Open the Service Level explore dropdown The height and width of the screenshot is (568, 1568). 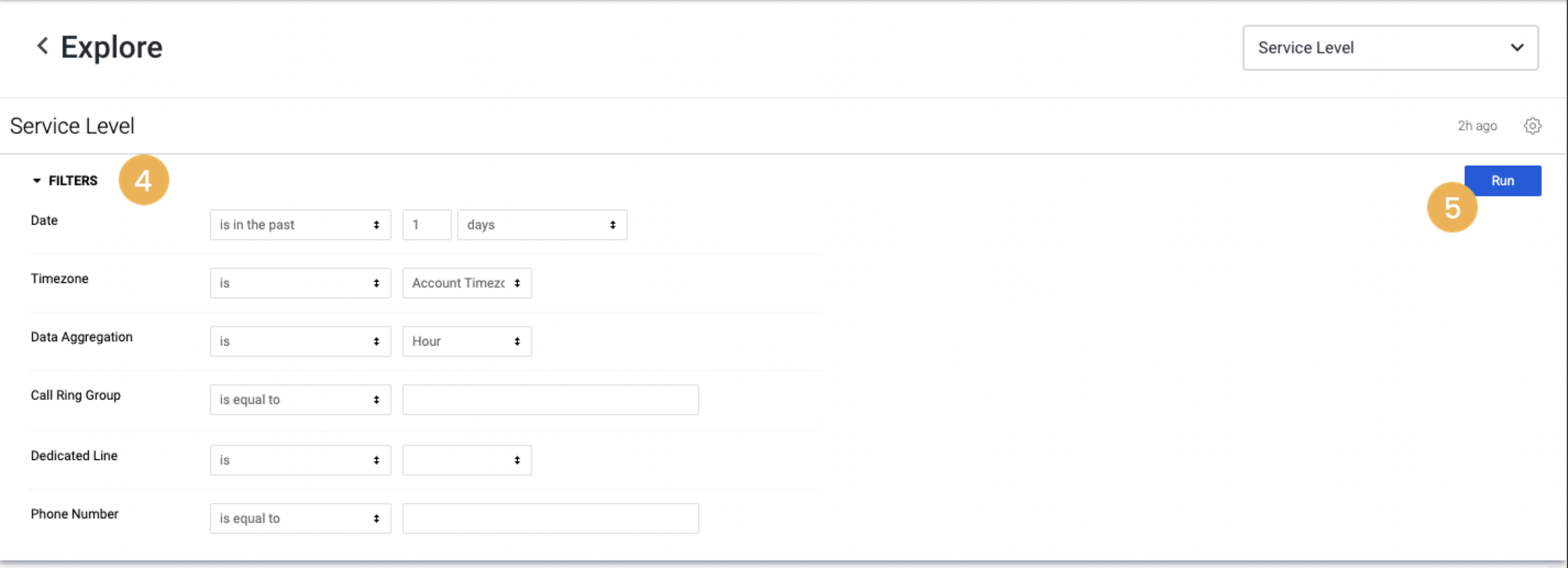[x=1390, y=48]
